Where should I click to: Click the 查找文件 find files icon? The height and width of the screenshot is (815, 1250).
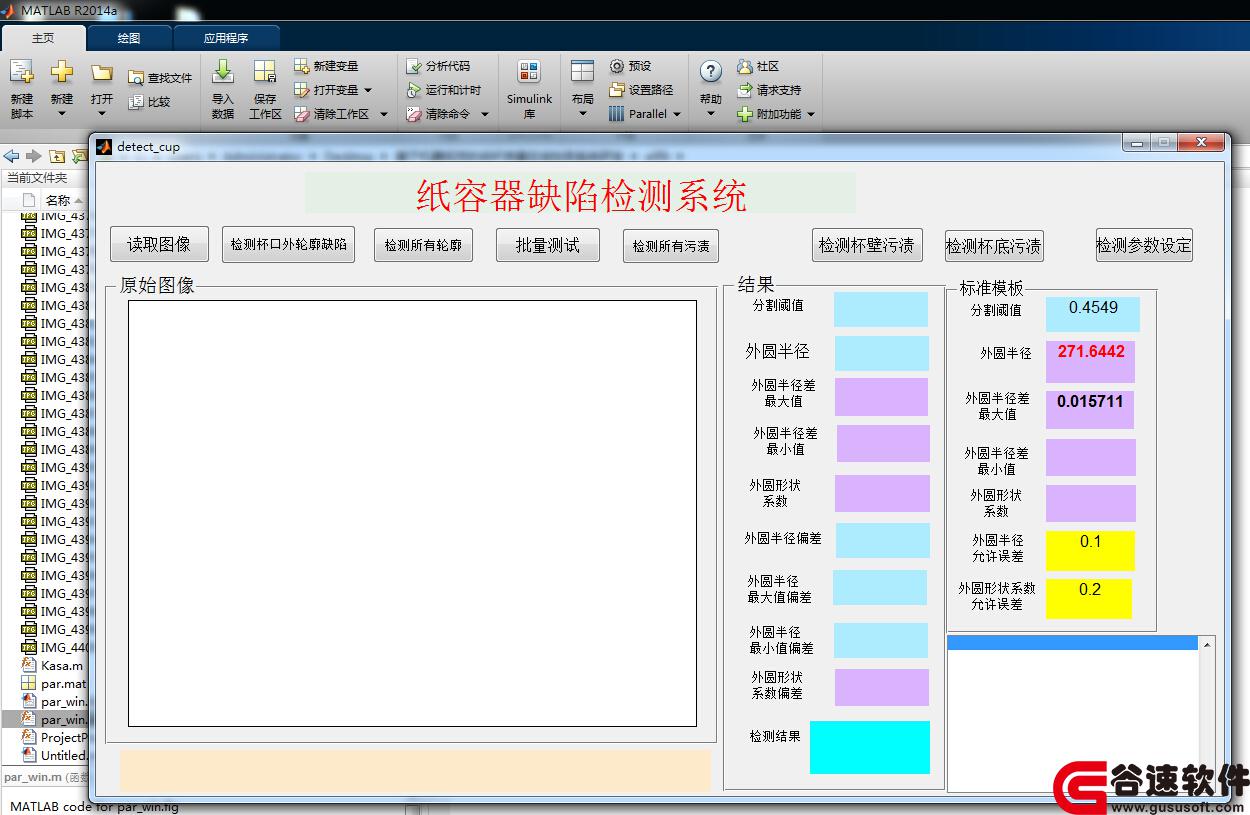136,78
